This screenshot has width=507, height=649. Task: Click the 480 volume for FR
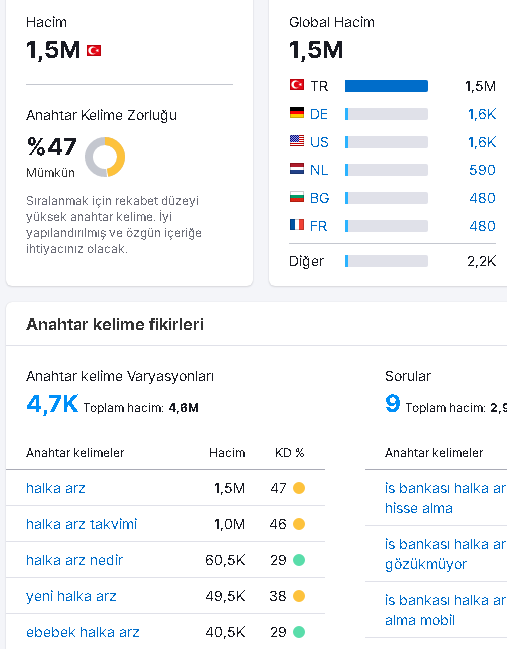(482, 226)
